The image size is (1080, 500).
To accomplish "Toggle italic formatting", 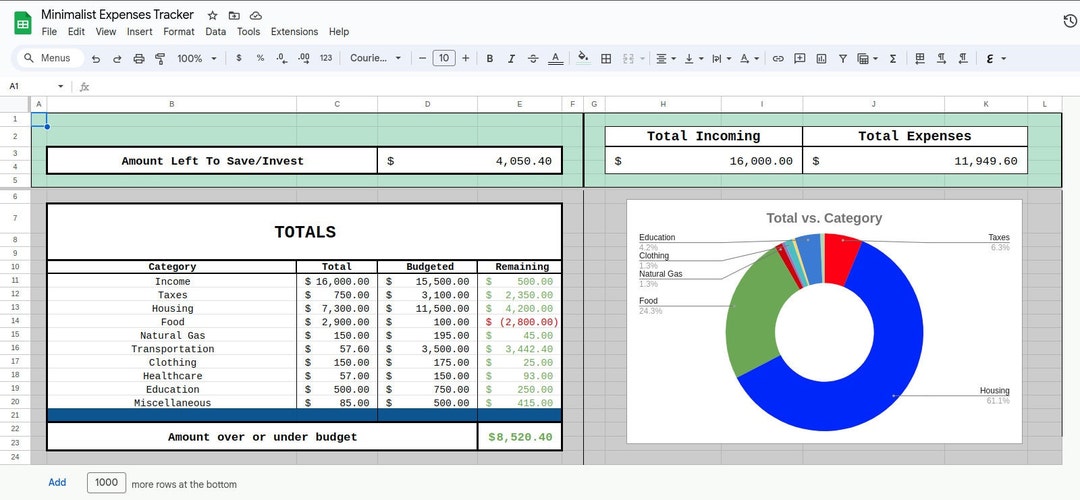I will [x=511, y=59].
